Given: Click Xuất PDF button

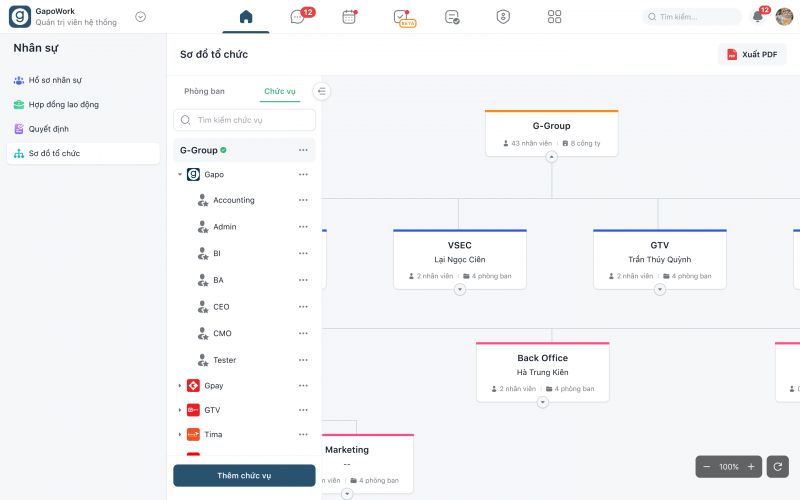Looking at the screenshot, I should 752,54.
